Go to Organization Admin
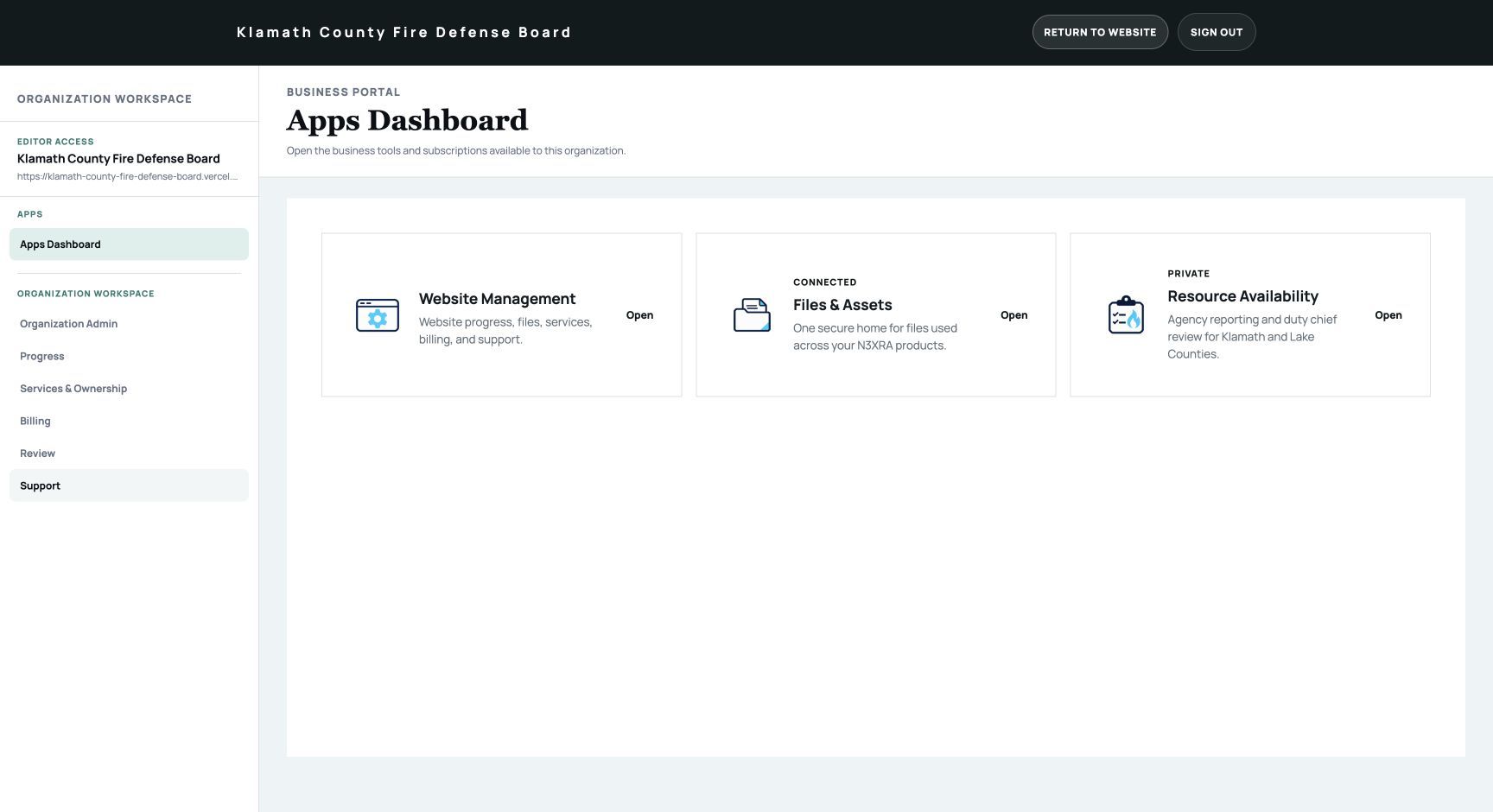Screen dimensions: 1493x812 click(129, 324)
